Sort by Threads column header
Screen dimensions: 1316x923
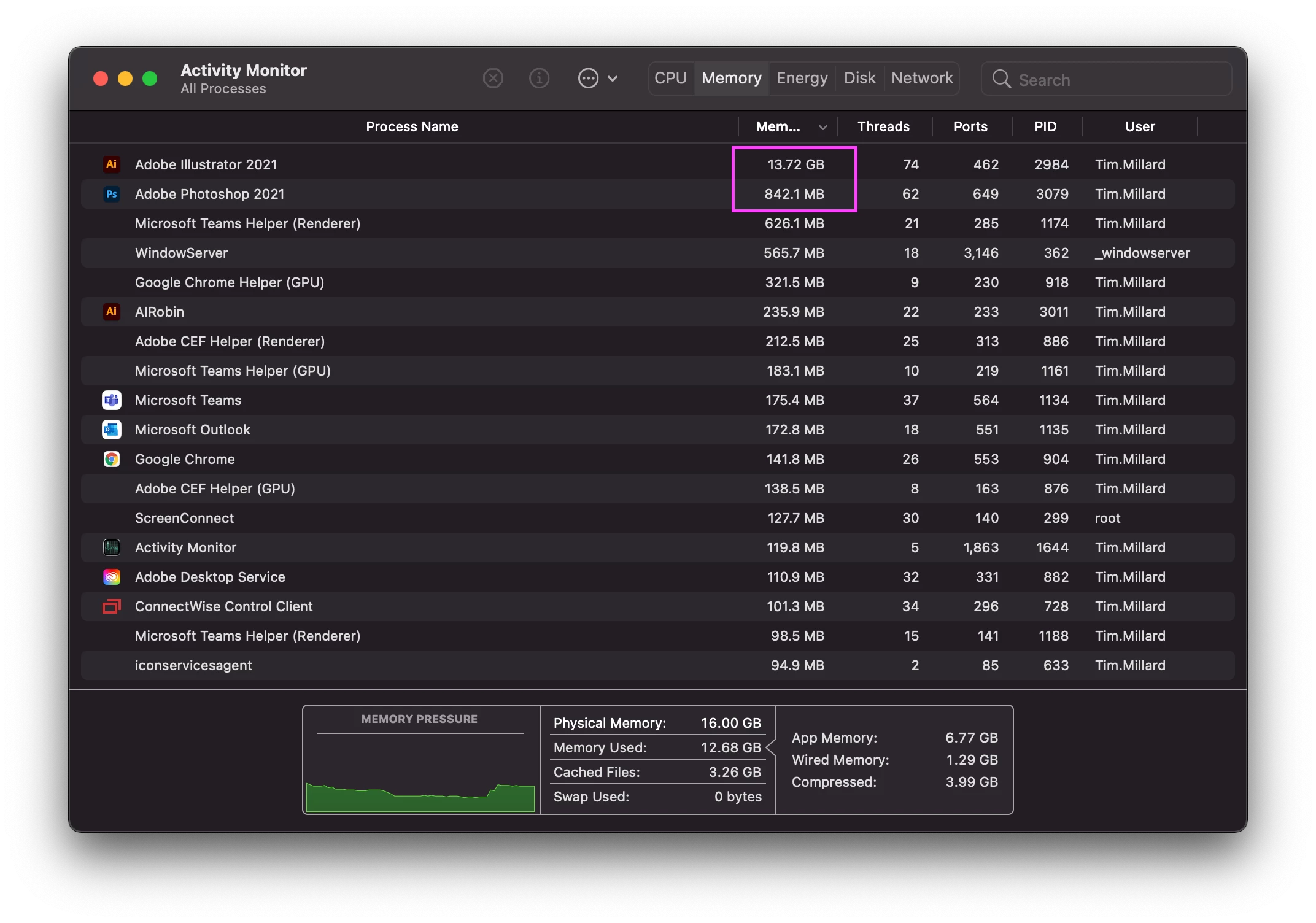883,127
